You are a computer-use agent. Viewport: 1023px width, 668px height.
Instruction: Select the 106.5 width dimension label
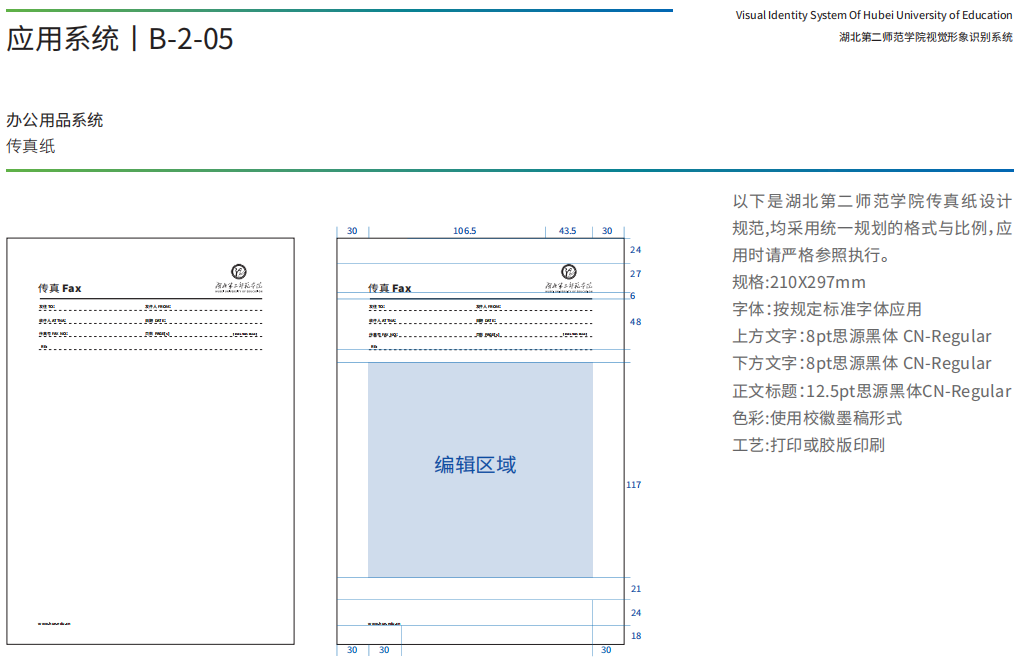click(464, 231)
